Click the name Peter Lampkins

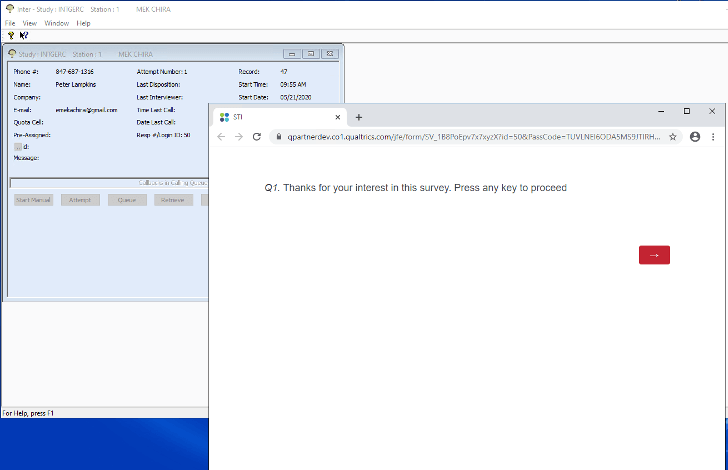76,85
